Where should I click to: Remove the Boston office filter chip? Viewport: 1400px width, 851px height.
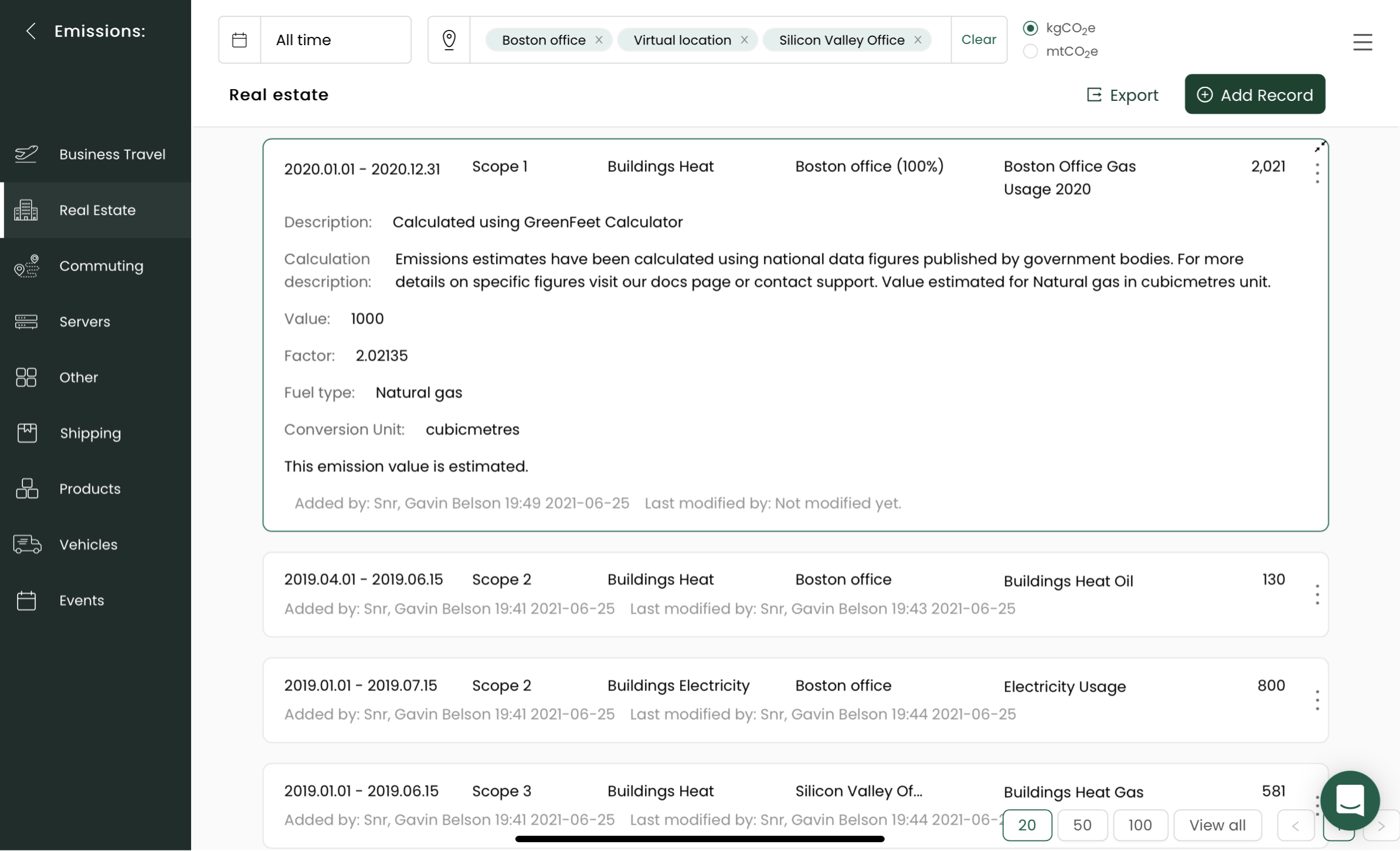tap(599, 40)
